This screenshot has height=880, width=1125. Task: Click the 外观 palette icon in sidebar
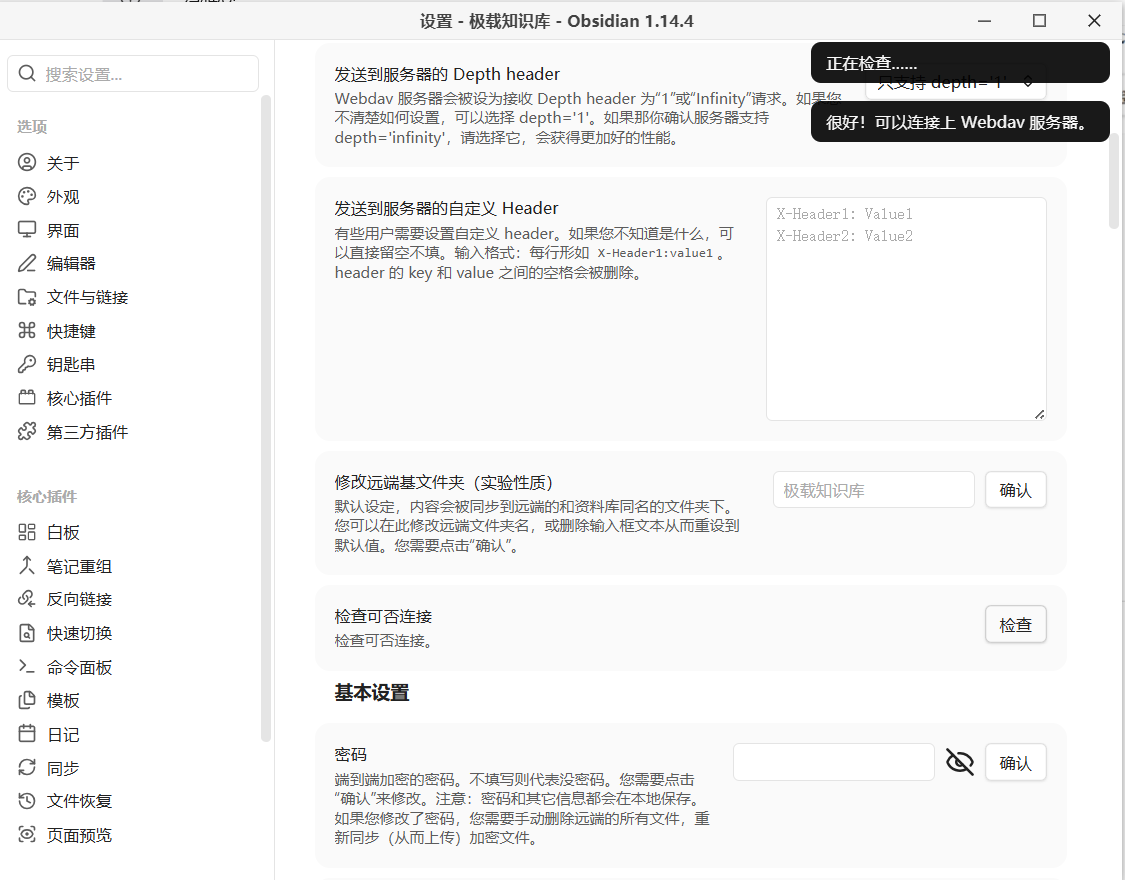pyautogui.click(x=27, y=197)
